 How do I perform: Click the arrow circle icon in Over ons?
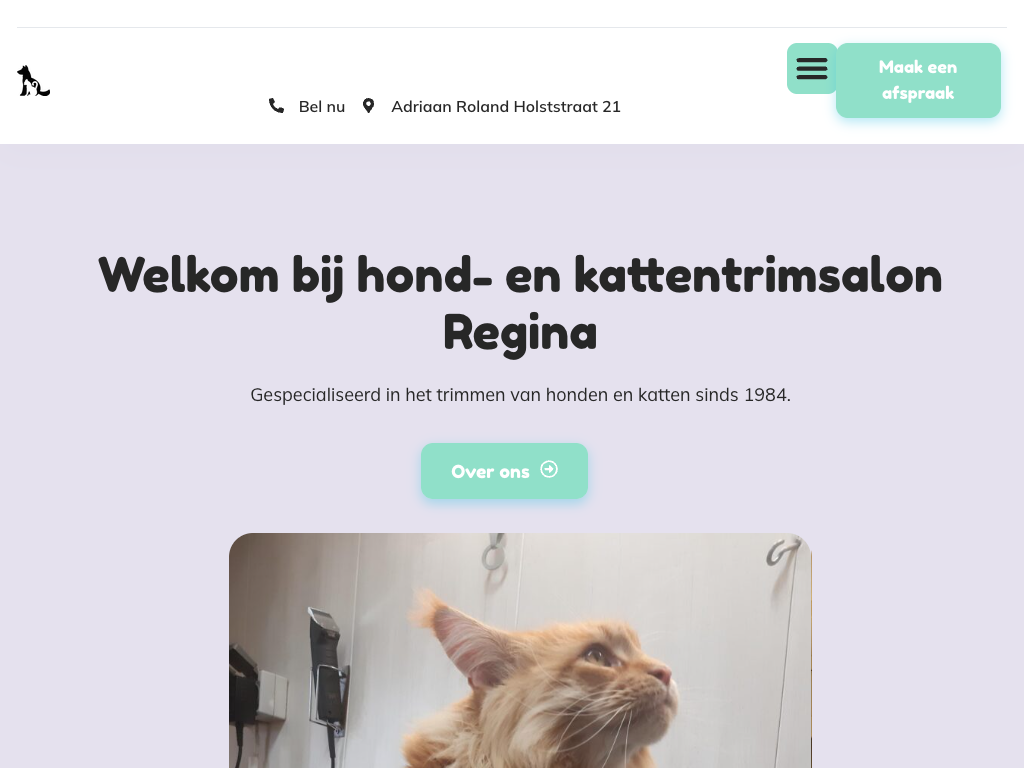[x=549, y=470]
